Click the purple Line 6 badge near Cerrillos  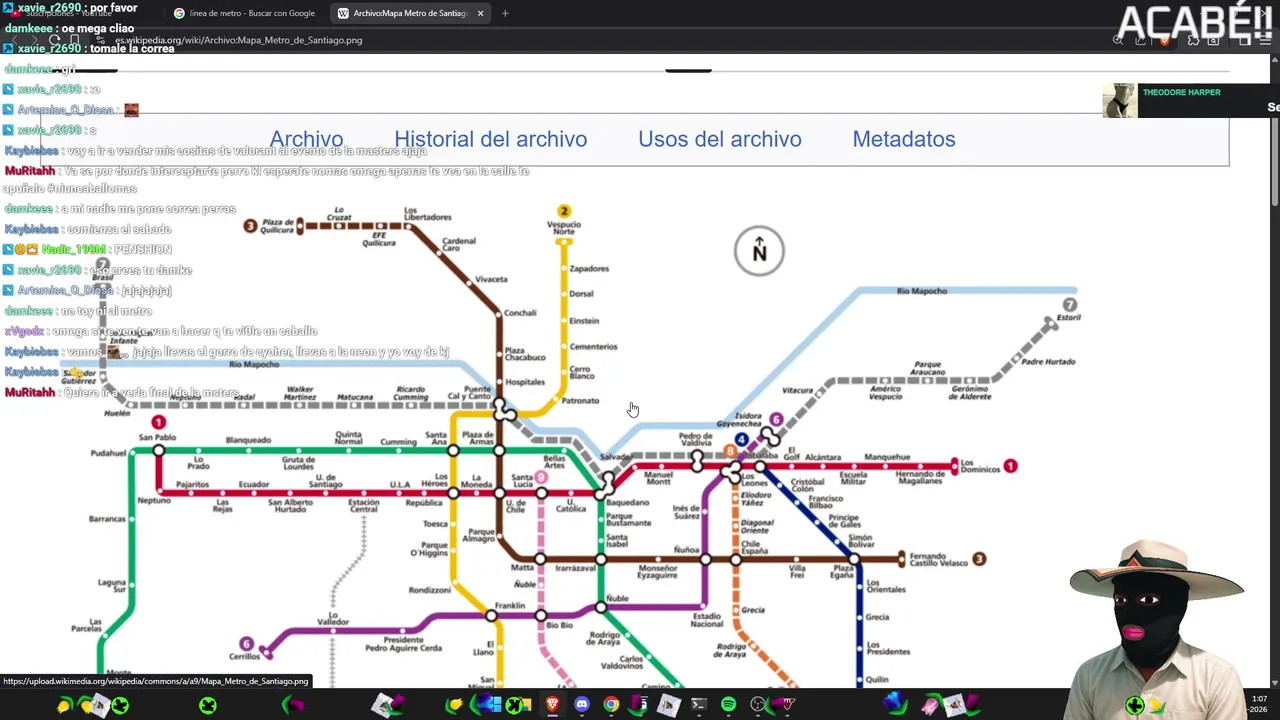246,644
